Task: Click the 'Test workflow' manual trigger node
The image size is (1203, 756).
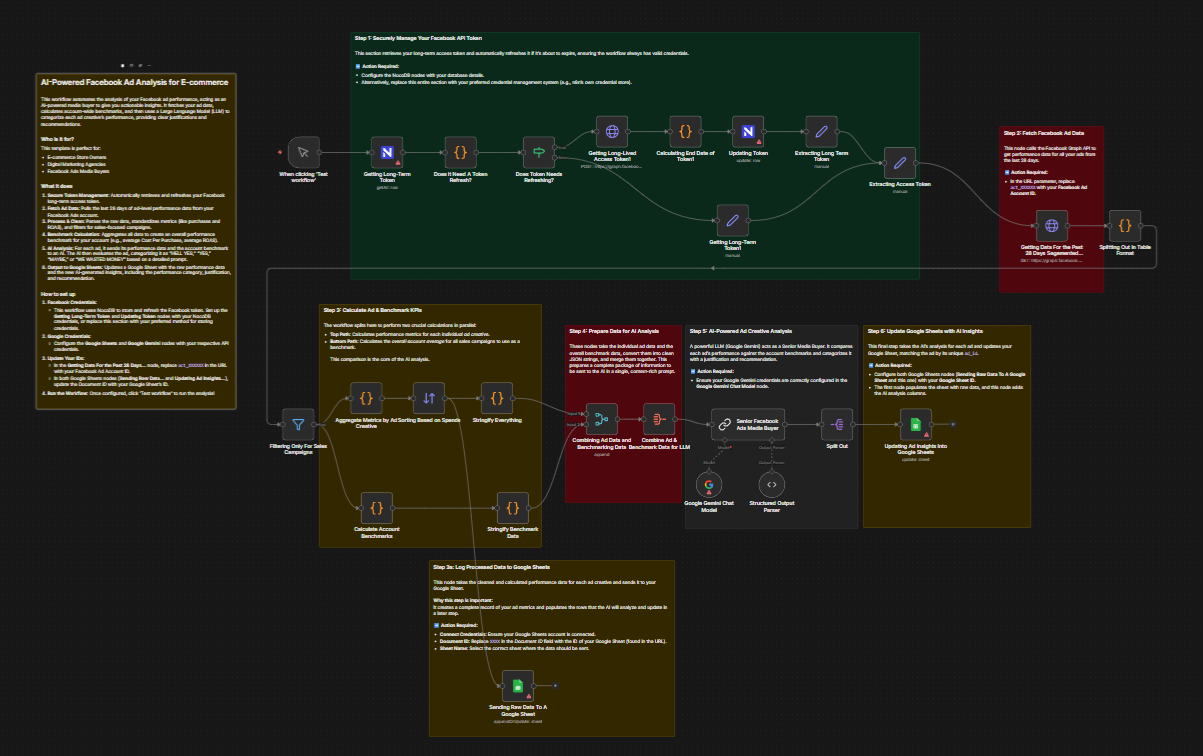Action: [302, 153]
